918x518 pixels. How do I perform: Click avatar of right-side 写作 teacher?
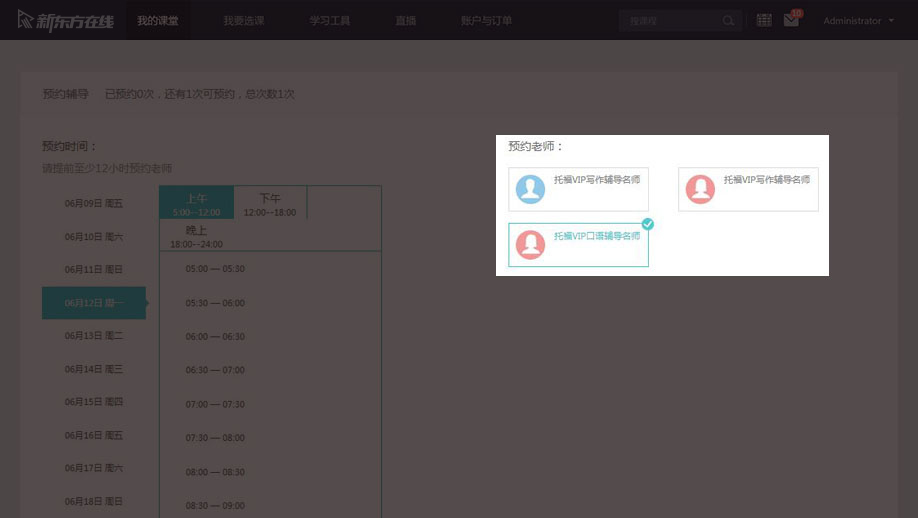click(x=700, y=189)
